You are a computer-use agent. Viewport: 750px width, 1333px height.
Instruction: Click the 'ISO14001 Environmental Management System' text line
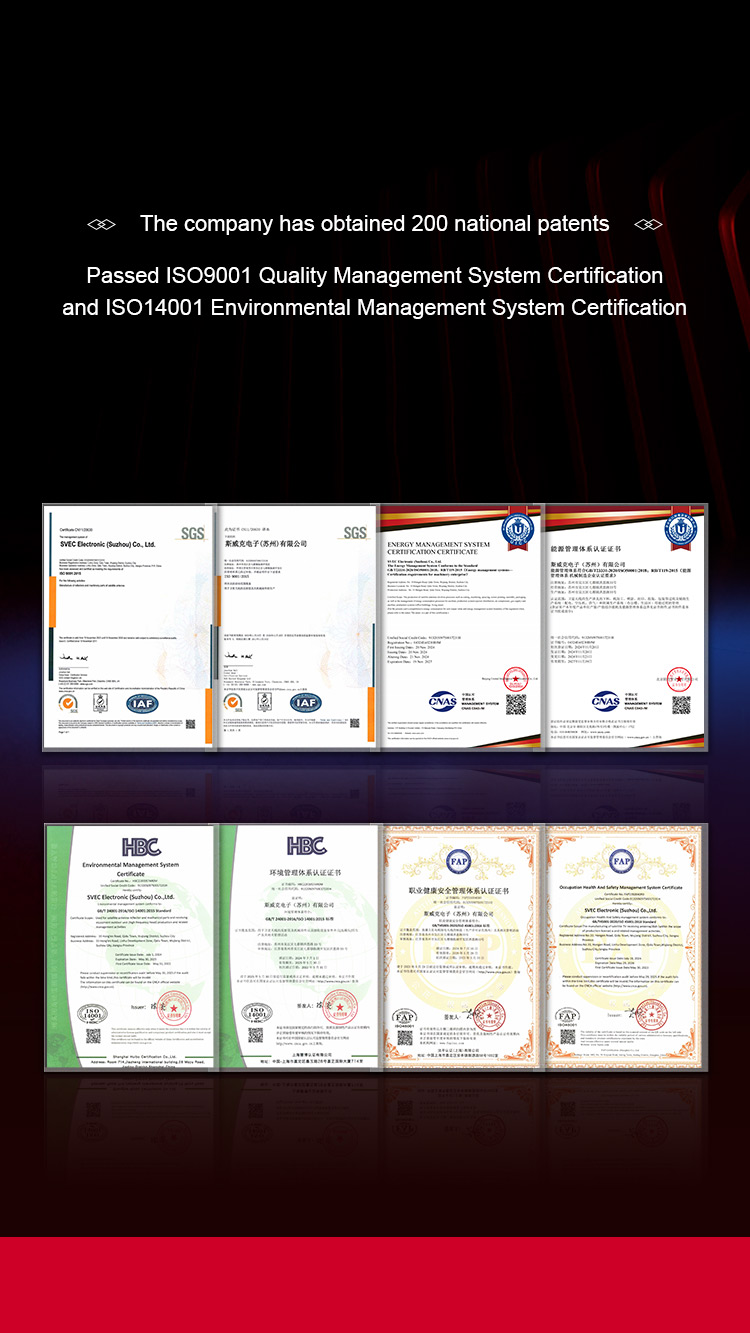pyautogui.click(x=374, y=308)
